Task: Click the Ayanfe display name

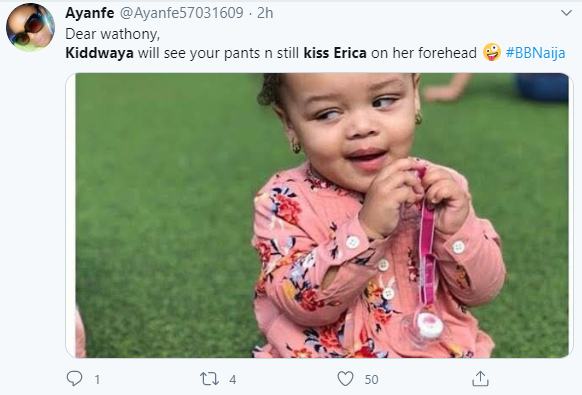Action: tap(90, 13)
